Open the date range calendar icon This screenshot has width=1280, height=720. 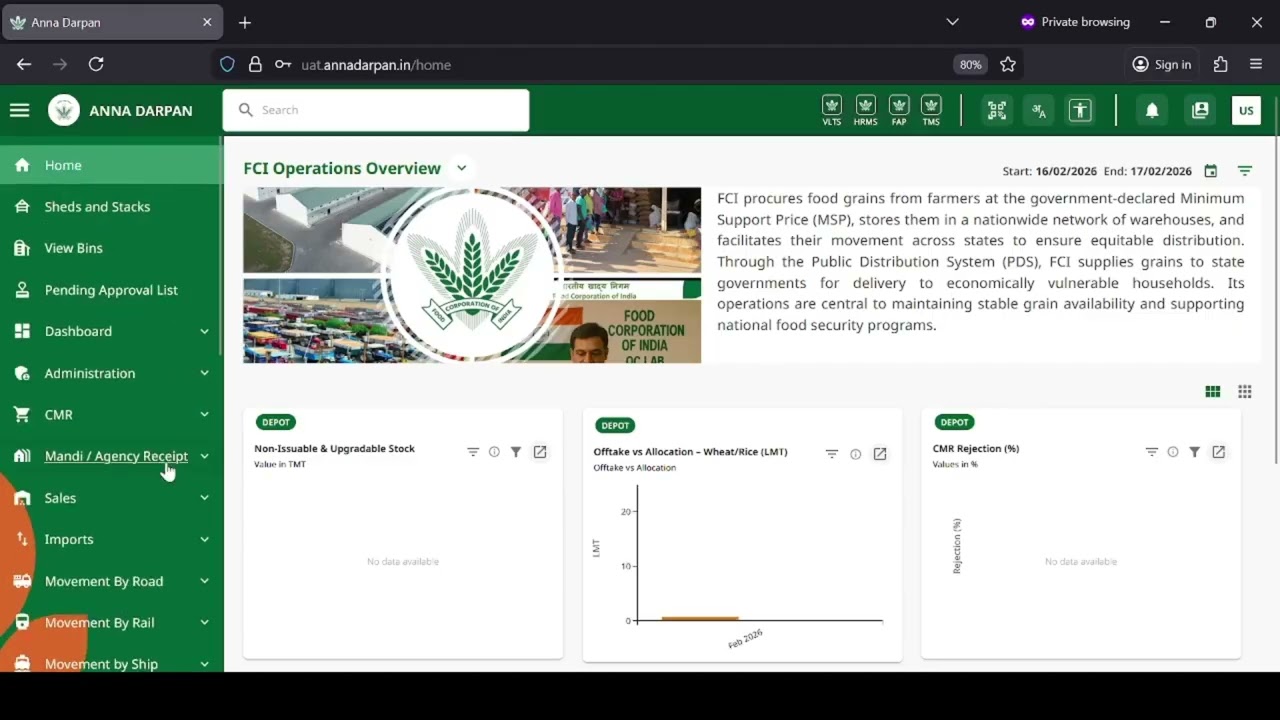point(1210,171)
